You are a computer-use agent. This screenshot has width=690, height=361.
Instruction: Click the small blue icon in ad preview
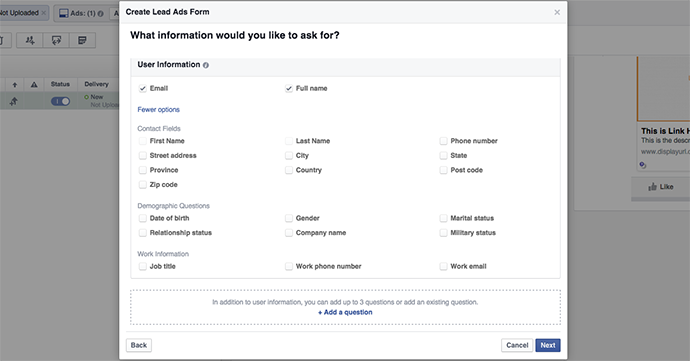[x=643, y=165]
